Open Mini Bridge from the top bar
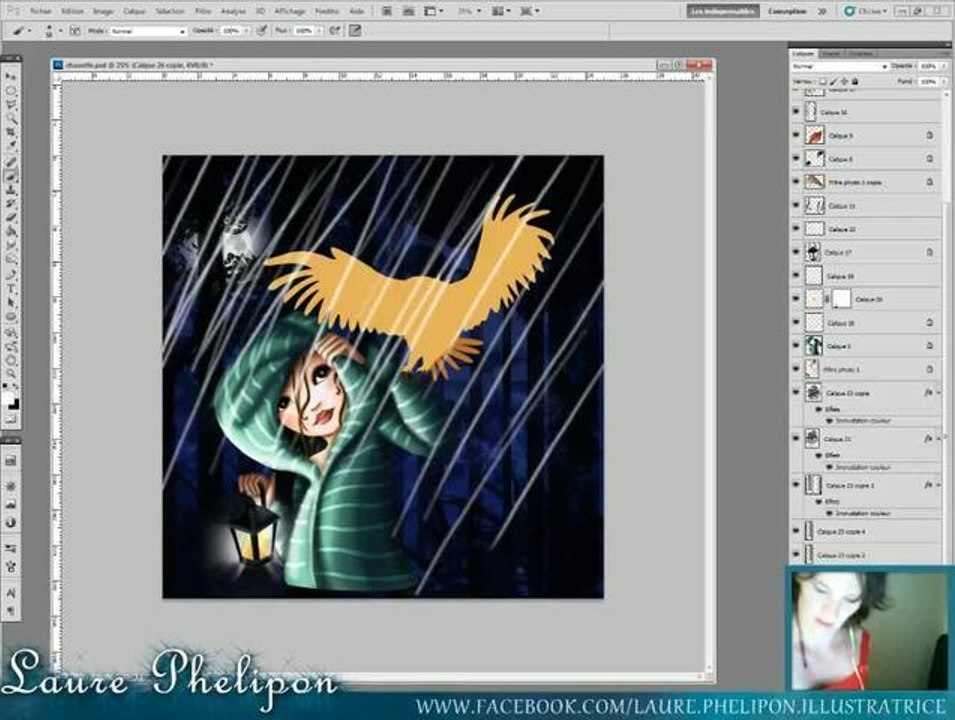 (x=409, y=11)
